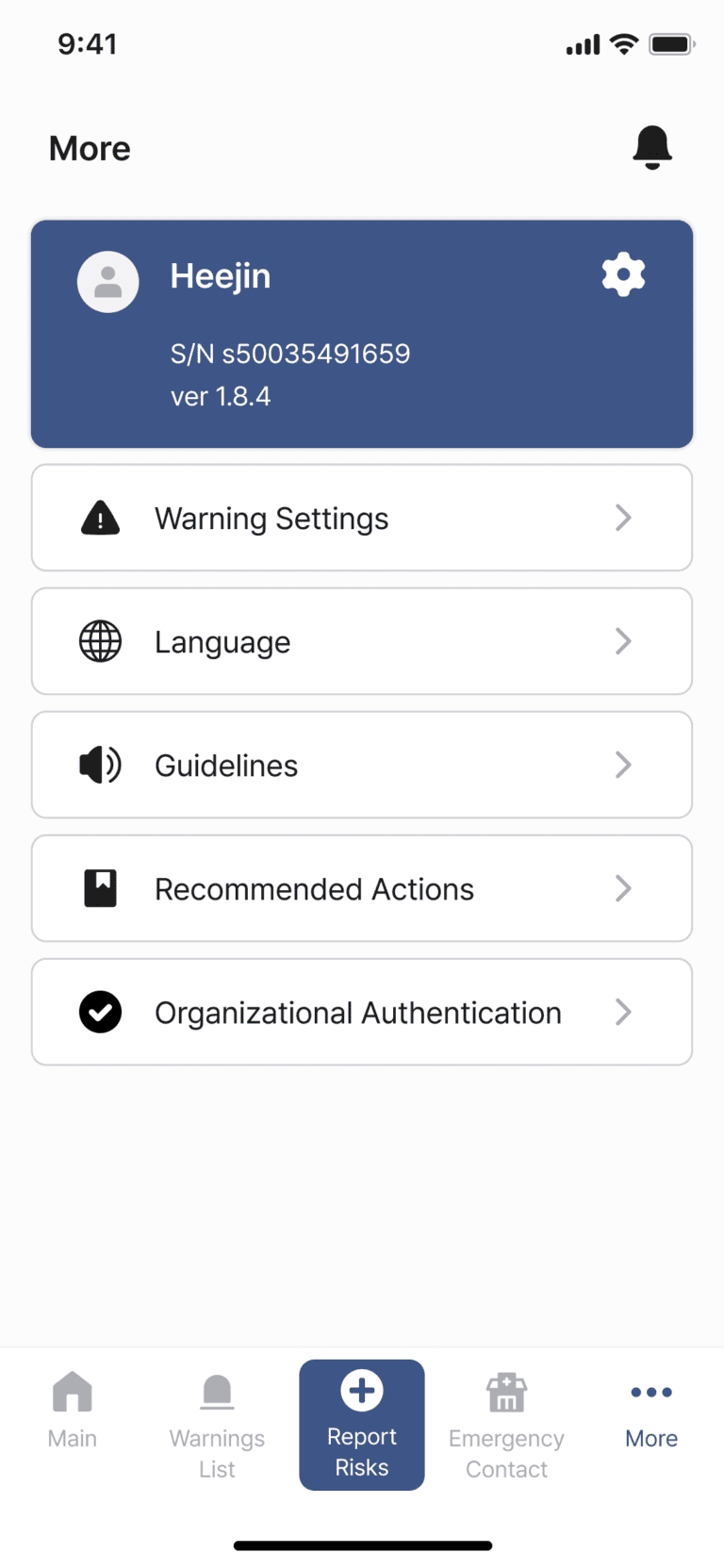Open the Organizational Authentication chevron arrow
This screenshot has height=1568, width=724.
(623, 1012)
